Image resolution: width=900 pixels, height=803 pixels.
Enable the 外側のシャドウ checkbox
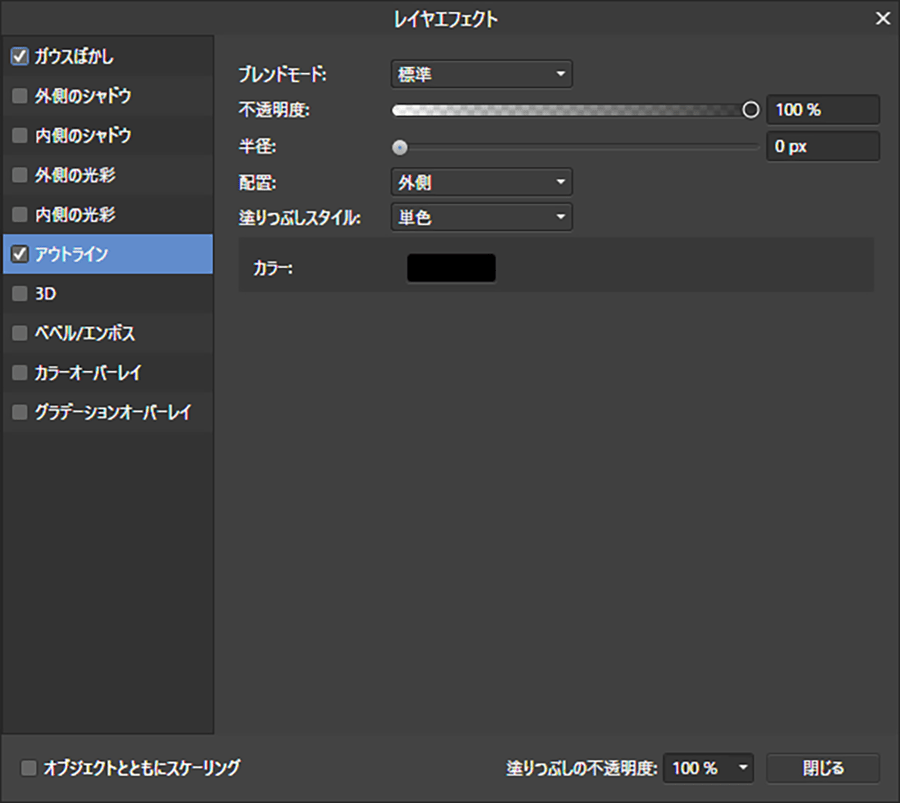[20, 96]
